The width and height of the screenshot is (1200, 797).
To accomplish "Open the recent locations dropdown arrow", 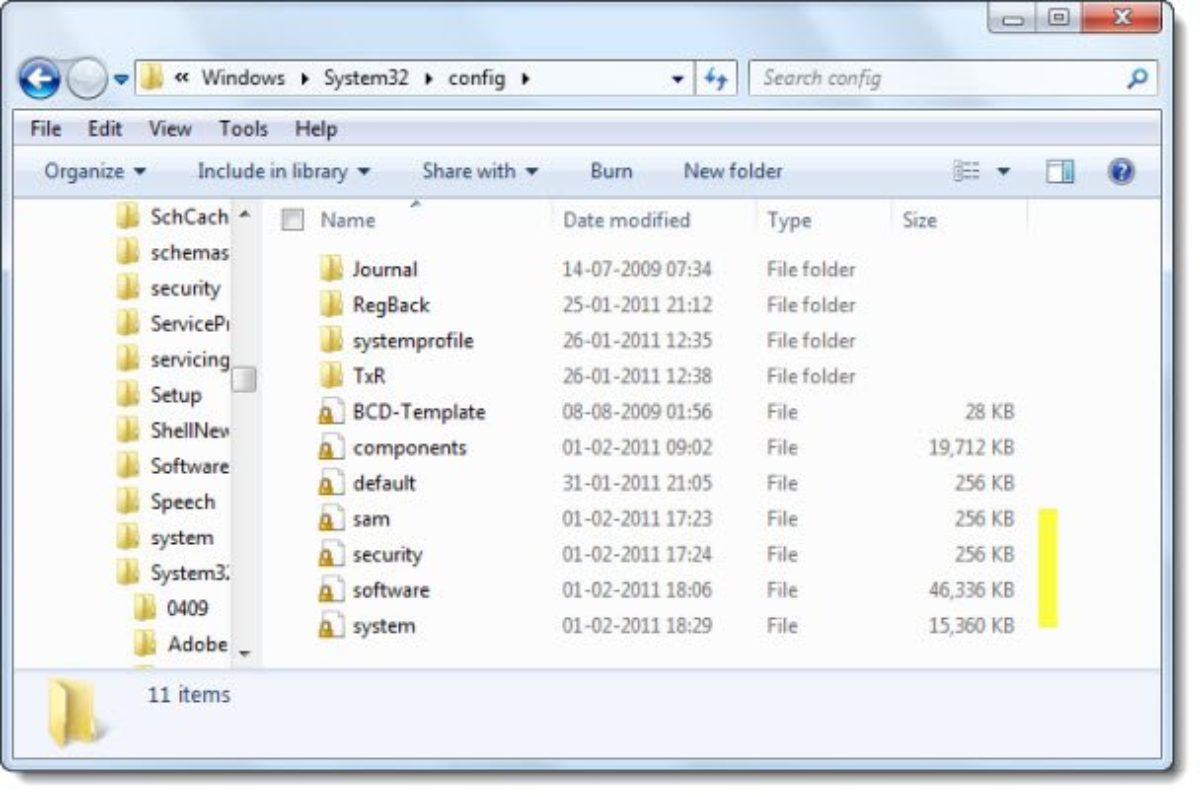I will tap(120, 79).
